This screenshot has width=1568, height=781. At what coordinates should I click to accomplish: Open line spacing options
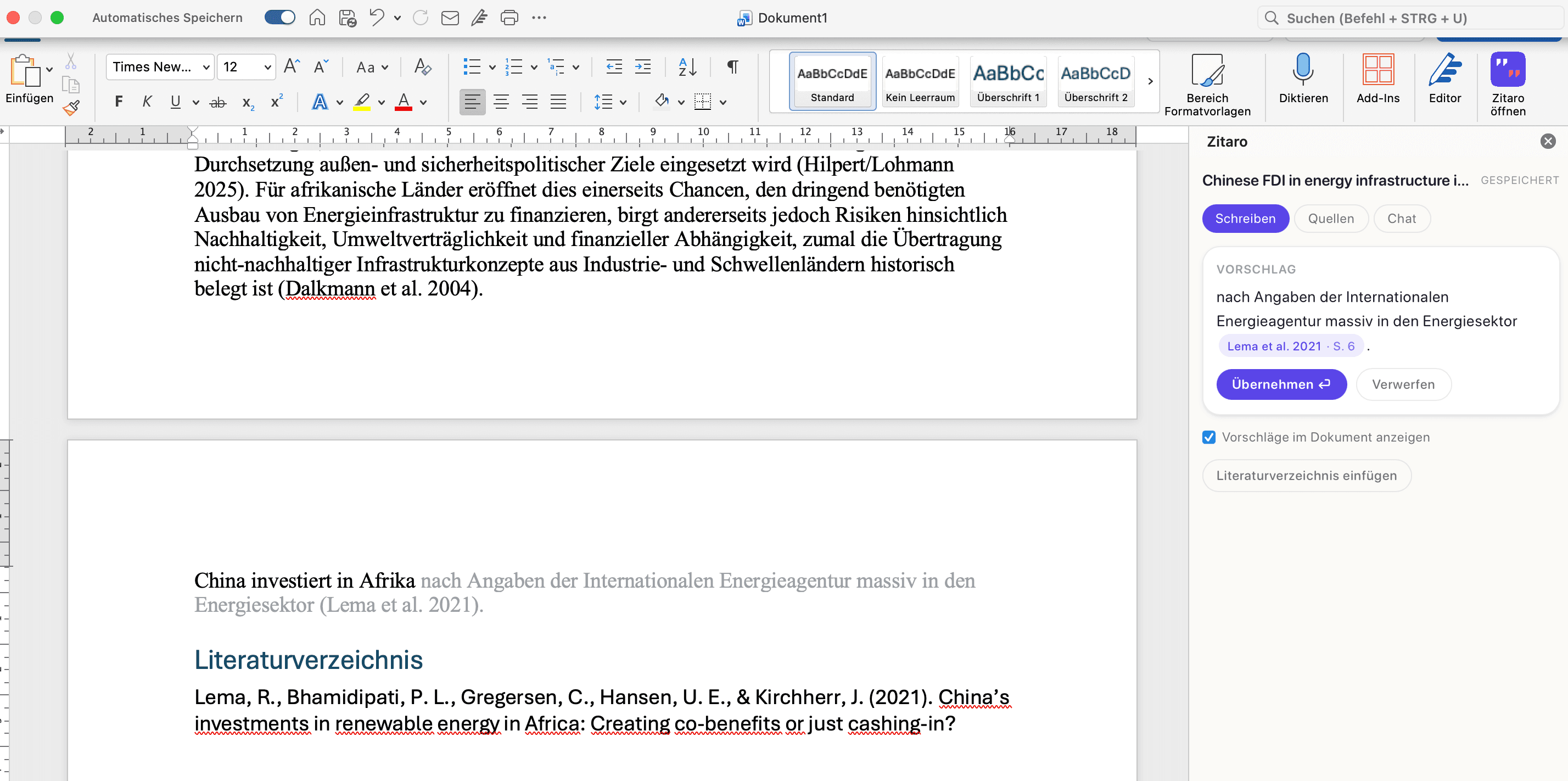pos(610,102)
